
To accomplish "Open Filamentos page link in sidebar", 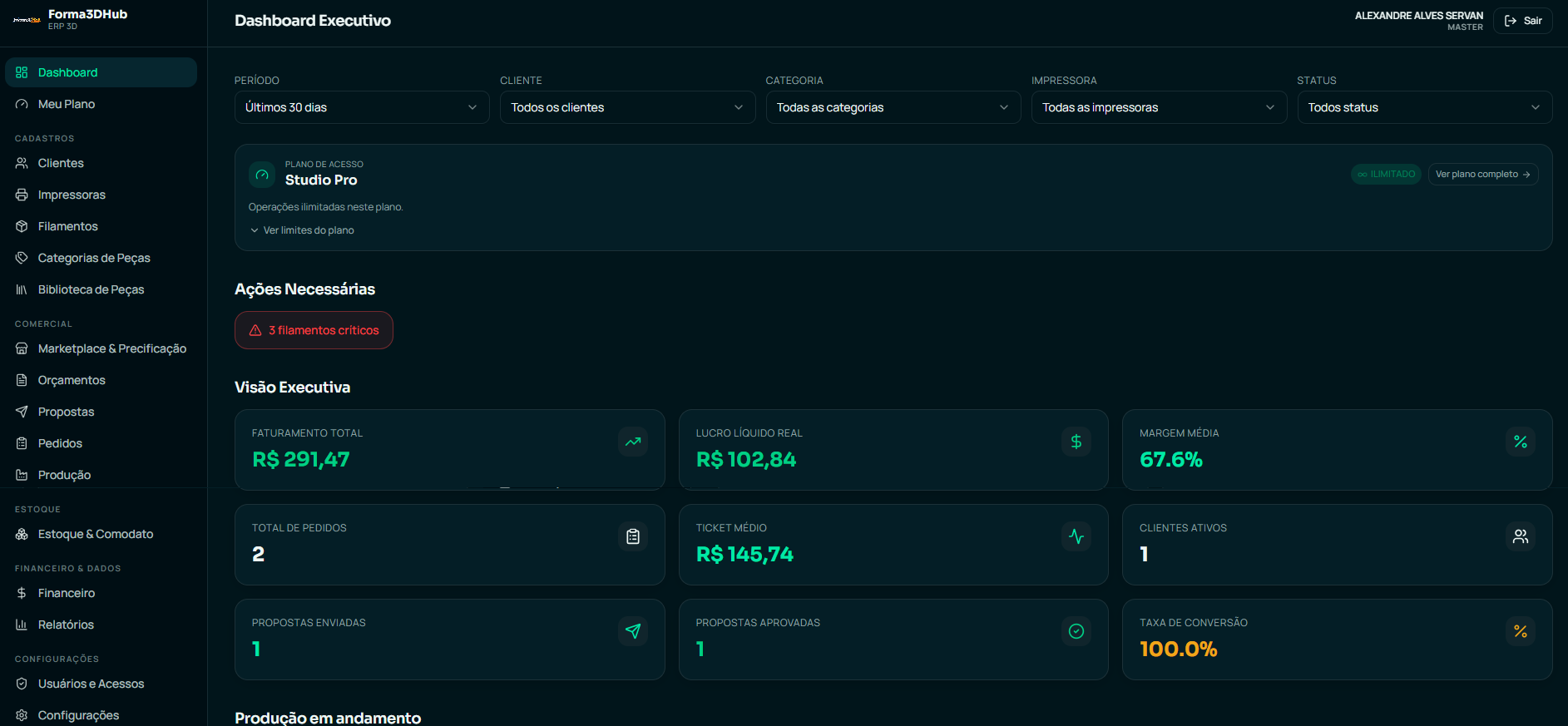I will tap(101, 226).
